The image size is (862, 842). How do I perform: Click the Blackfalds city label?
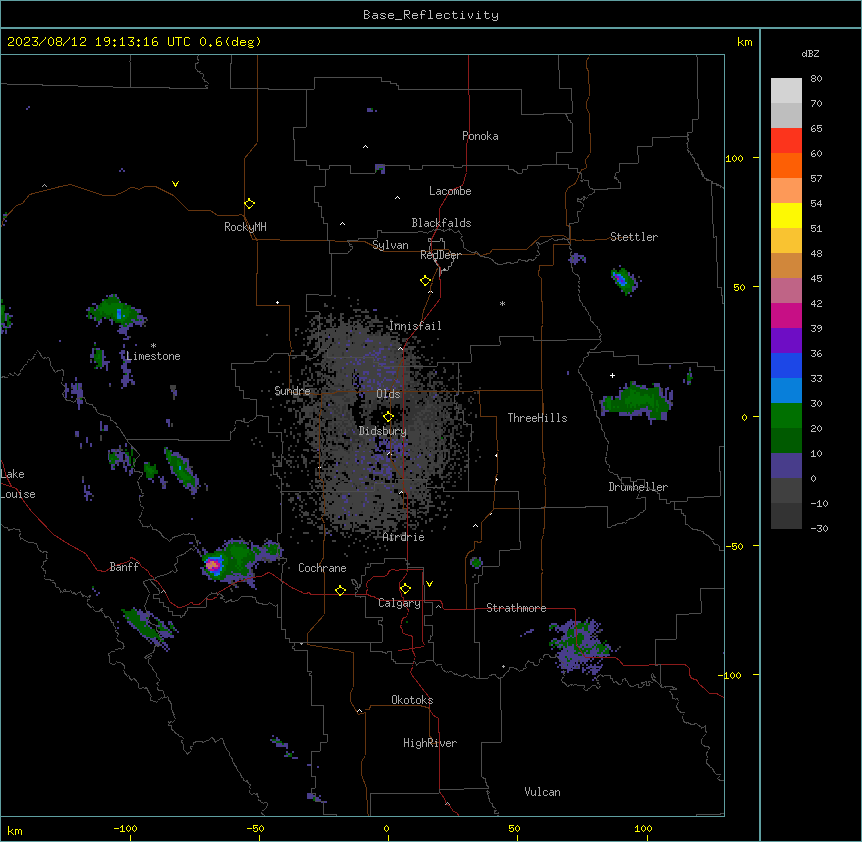[441, 223]
